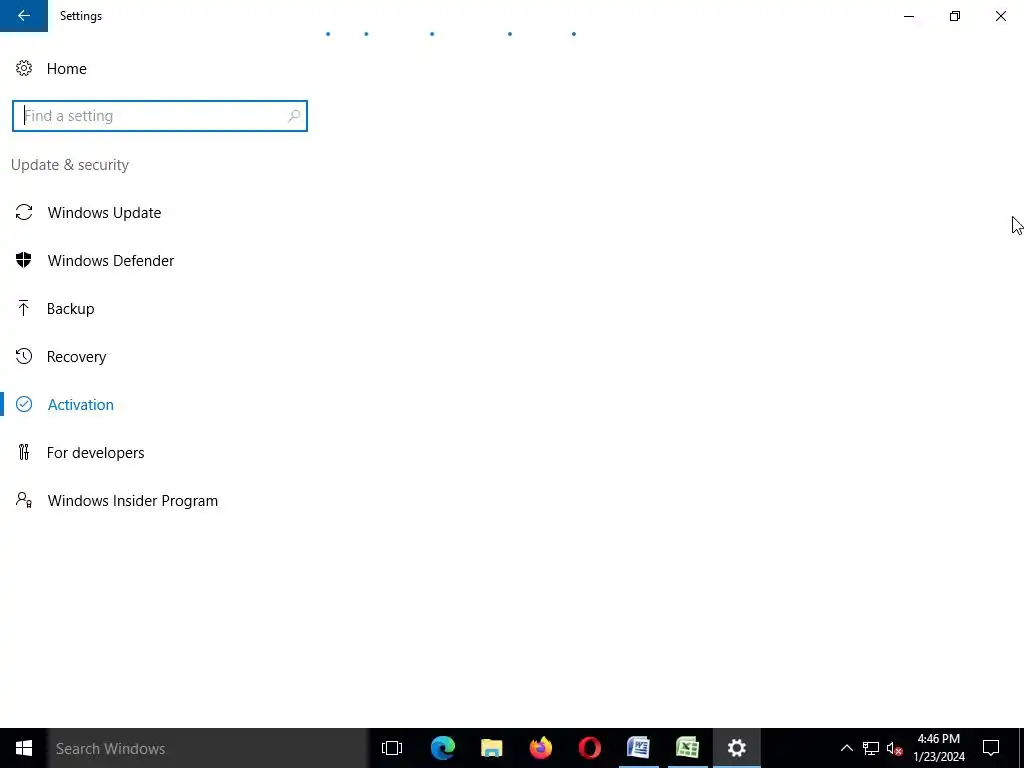The height and width of the screenshot is (768, 1024).
Task: Click the back arrow in Settings
Action: pos(24,16)
